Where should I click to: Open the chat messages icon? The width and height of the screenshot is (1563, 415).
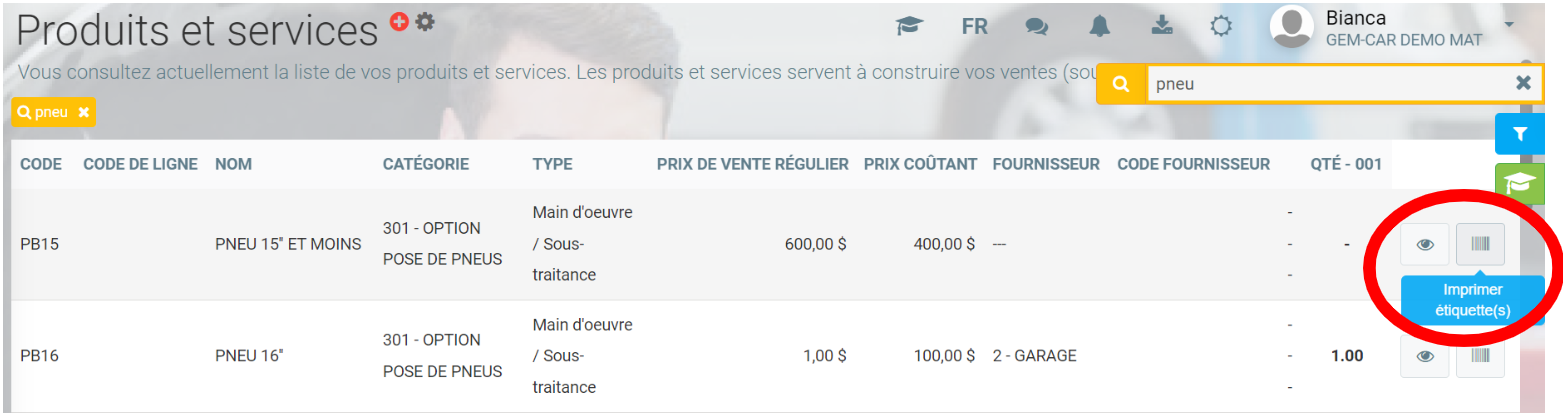(x=1036, y=27)
